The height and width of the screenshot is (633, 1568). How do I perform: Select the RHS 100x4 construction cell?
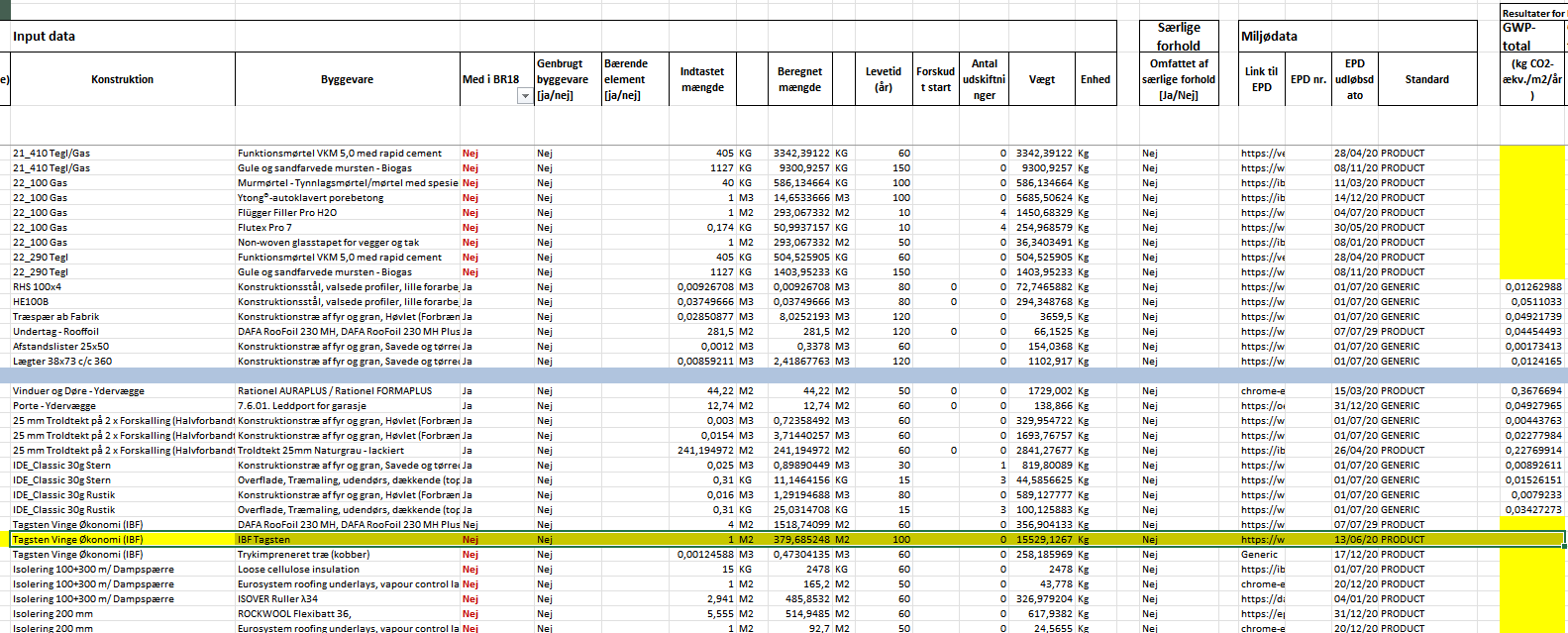pyautogui.click(x=123, y=287)
